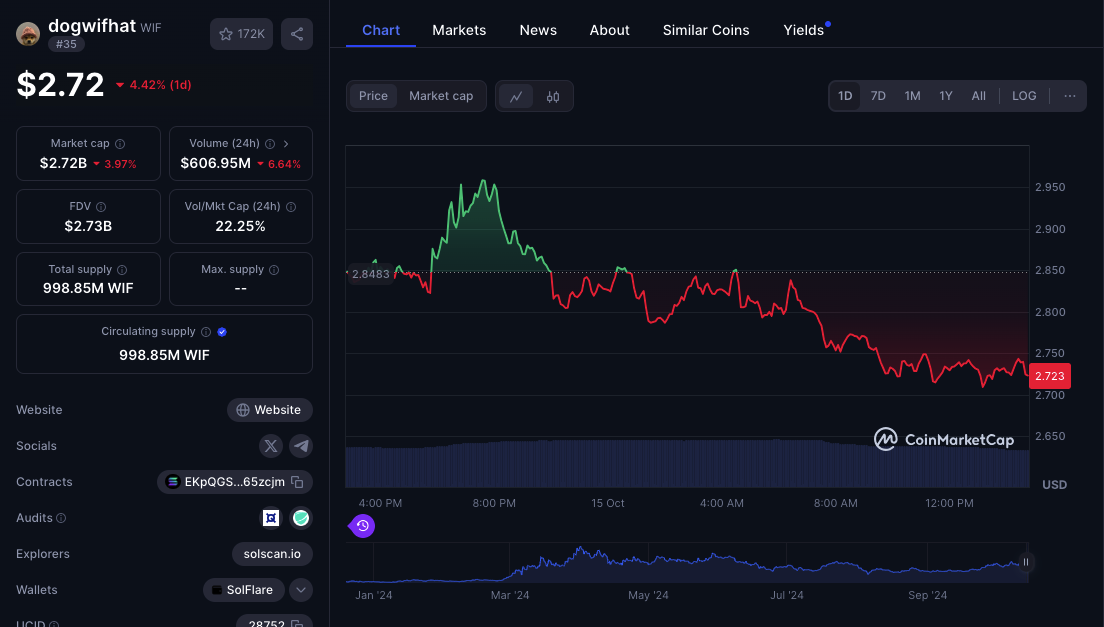Click the EKpQGS...65zcjm contract chip
The image size is (1104, 627).
click(x=235, y=482)
